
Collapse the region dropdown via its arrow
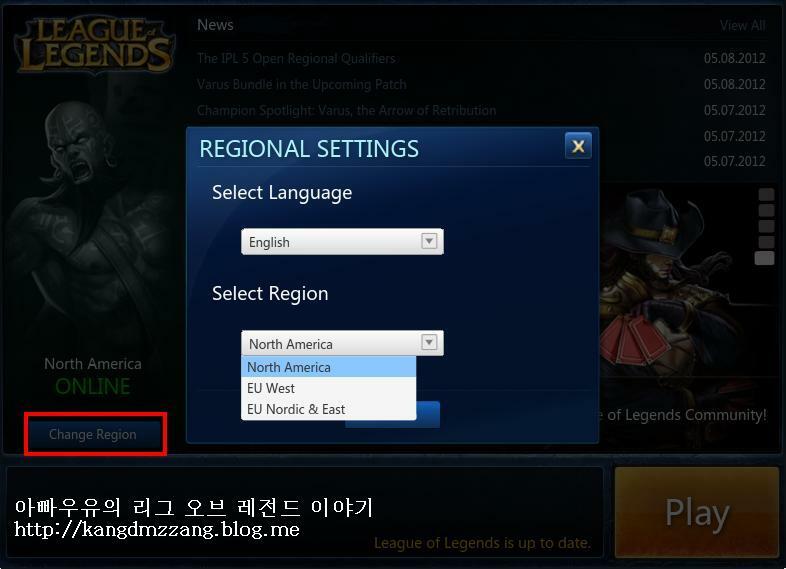click(x=429, y=342)
